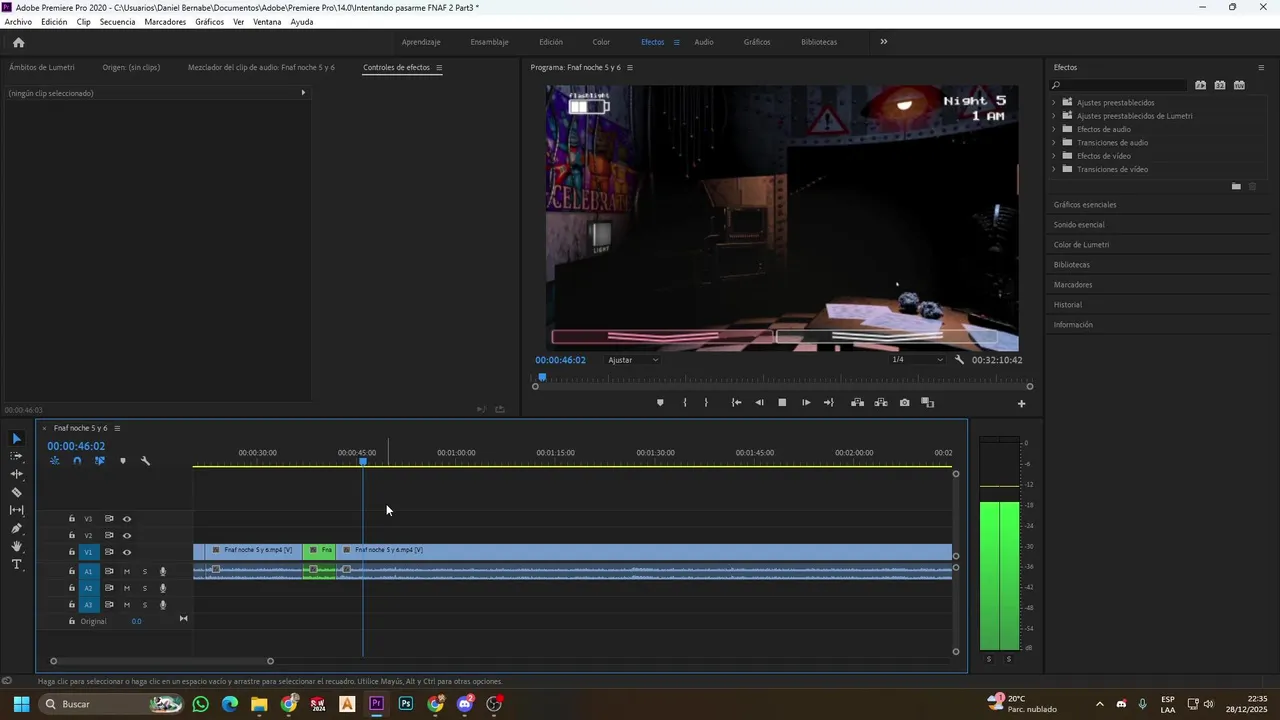Expand Efectos de audio folder

pos(1054,129)
